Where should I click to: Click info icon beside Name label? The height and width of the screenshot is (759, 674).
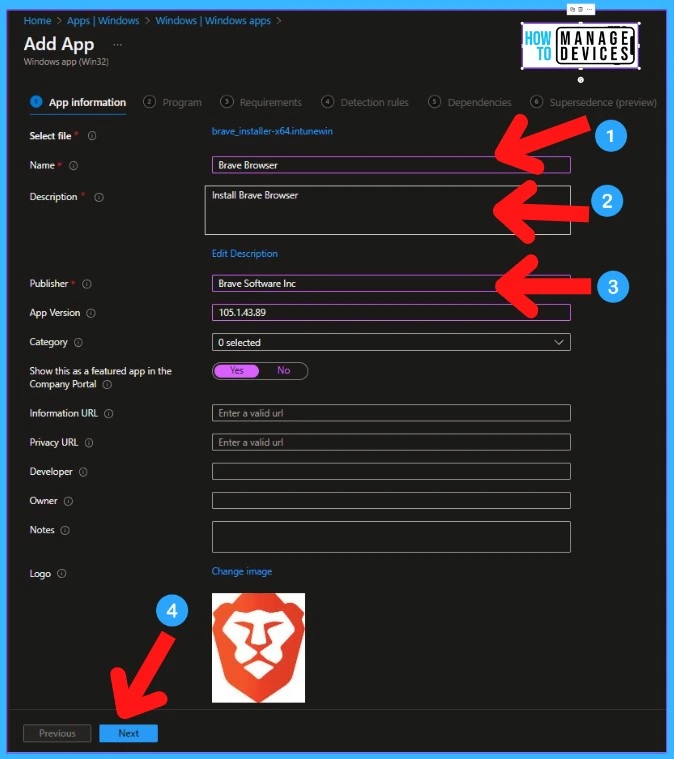pos(73,166)
